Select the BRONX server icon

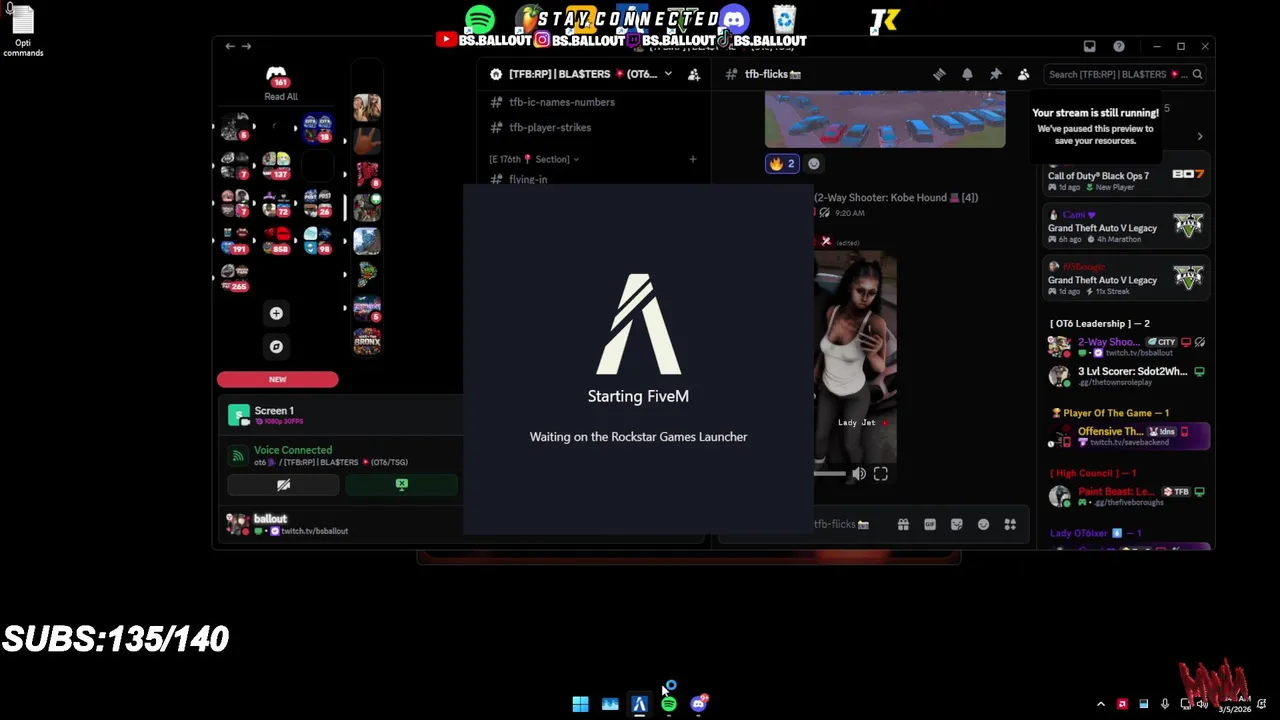(x=367, y=340)
